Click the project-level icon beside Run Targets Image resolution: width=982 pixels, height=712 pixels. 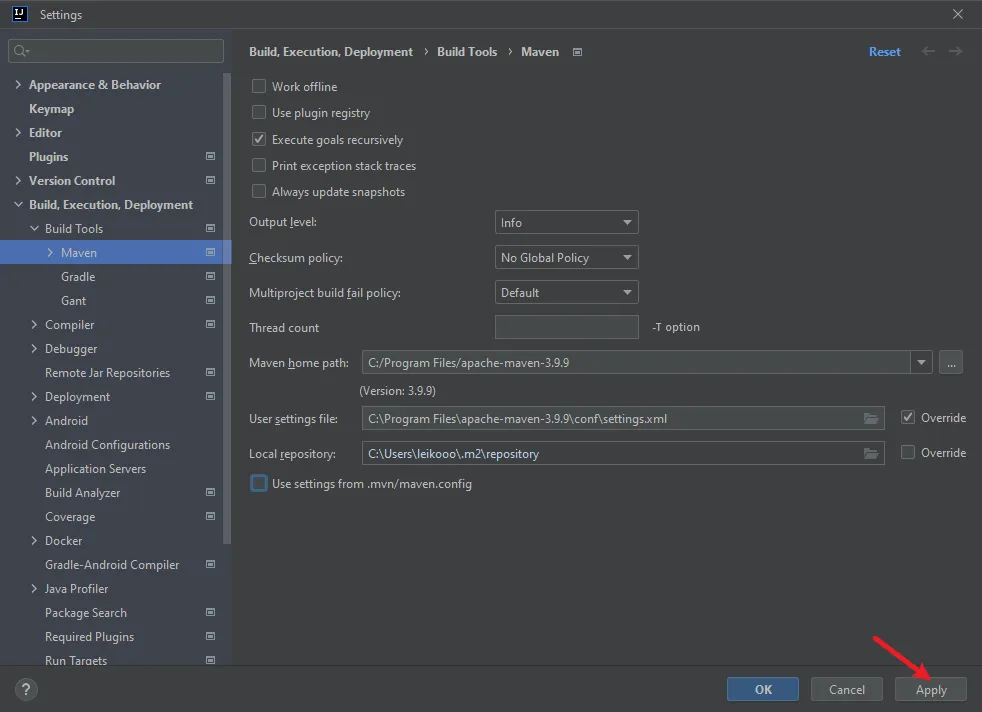[210, 660]
